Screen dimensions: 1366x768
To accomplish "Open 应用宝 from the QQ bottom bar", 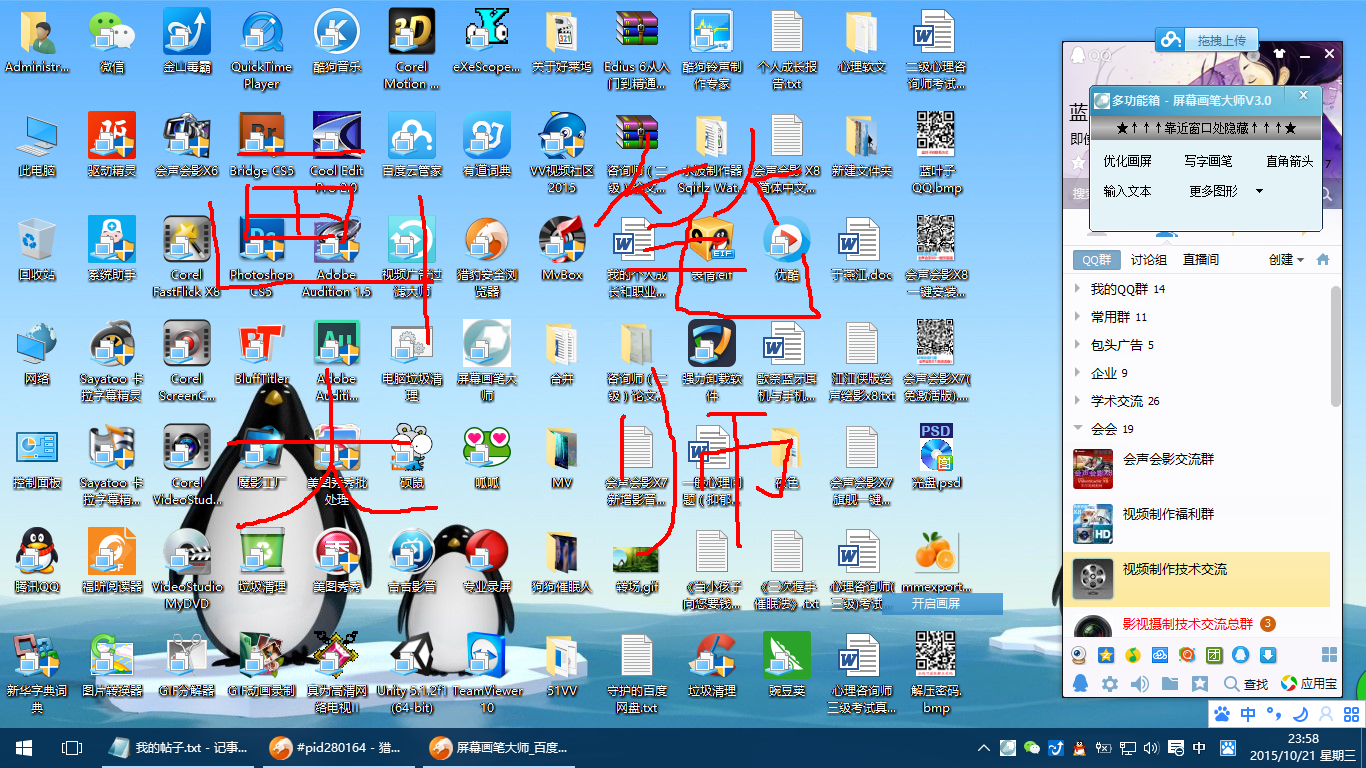I will [1309, 684].
